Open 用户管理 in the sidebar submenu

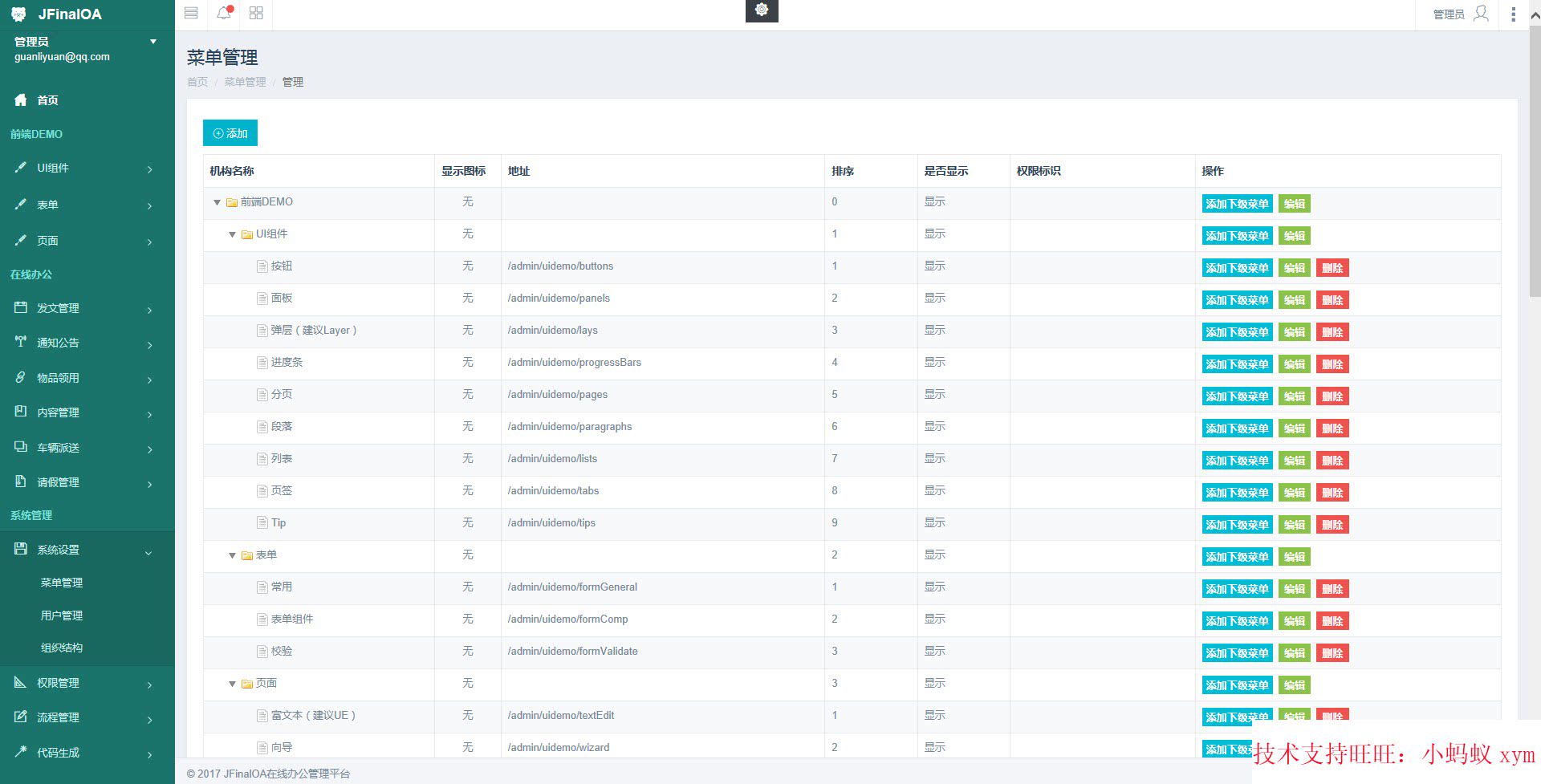coord(62,615)
